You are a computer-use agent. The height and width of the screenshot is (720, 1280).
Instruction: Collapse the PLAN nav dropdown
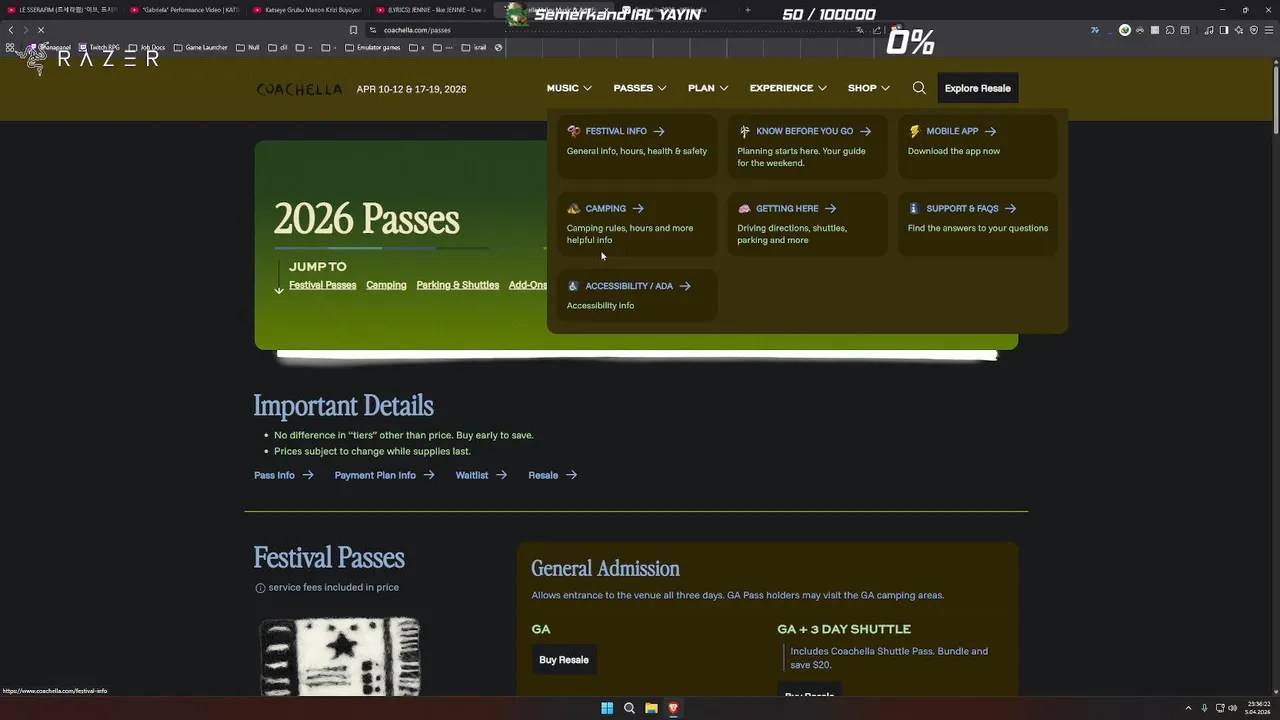[x=708, y=88]
